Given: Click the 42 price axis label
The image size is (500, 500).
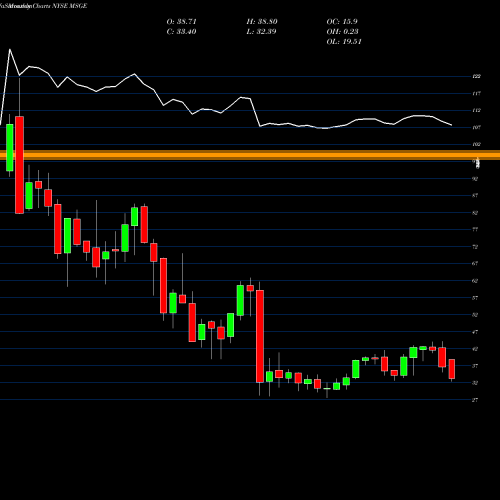Looking at the screenshot, I should (x=475, y=349).
